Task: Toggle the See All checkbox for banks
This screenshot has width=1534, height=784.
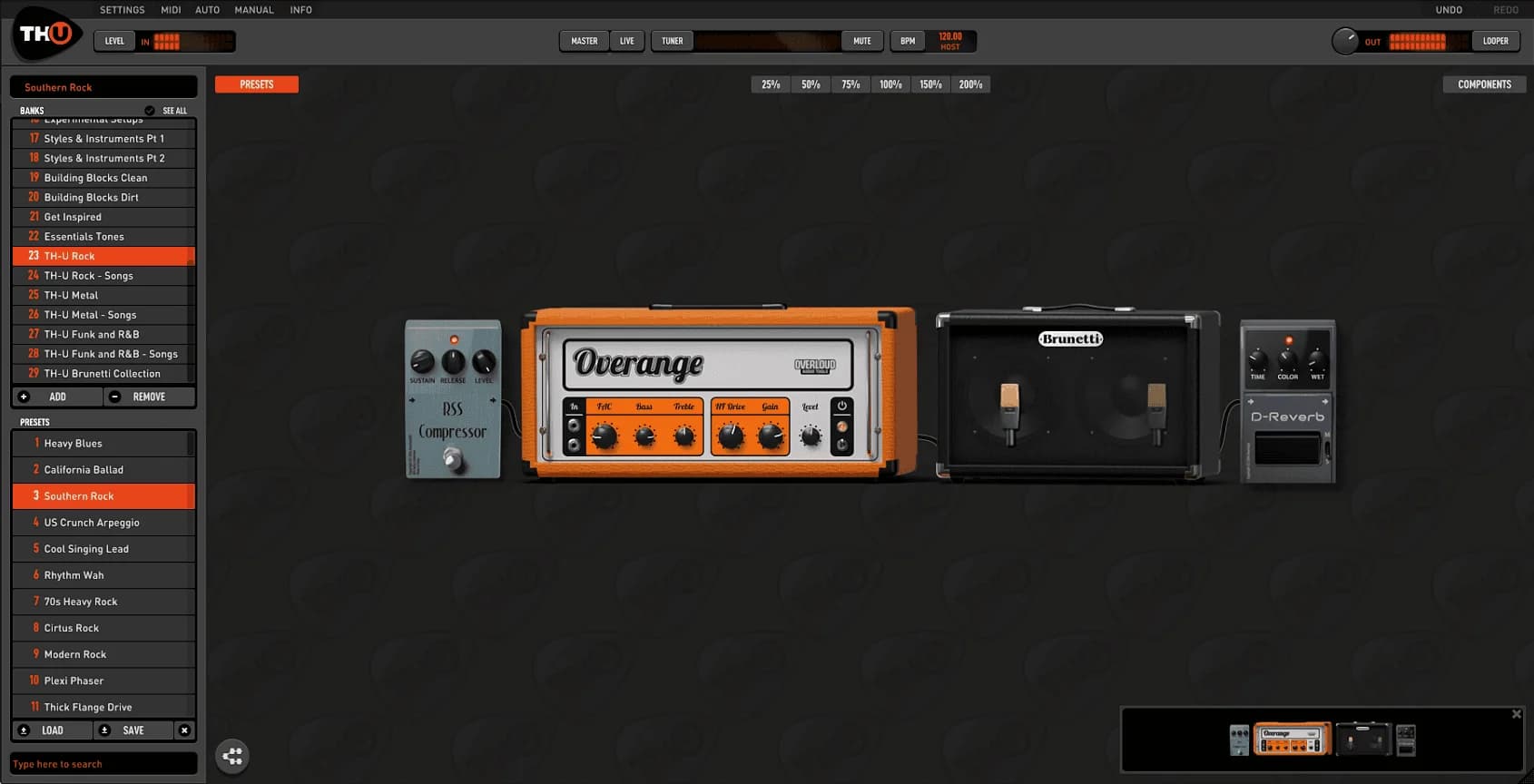Action: point(150,111)
